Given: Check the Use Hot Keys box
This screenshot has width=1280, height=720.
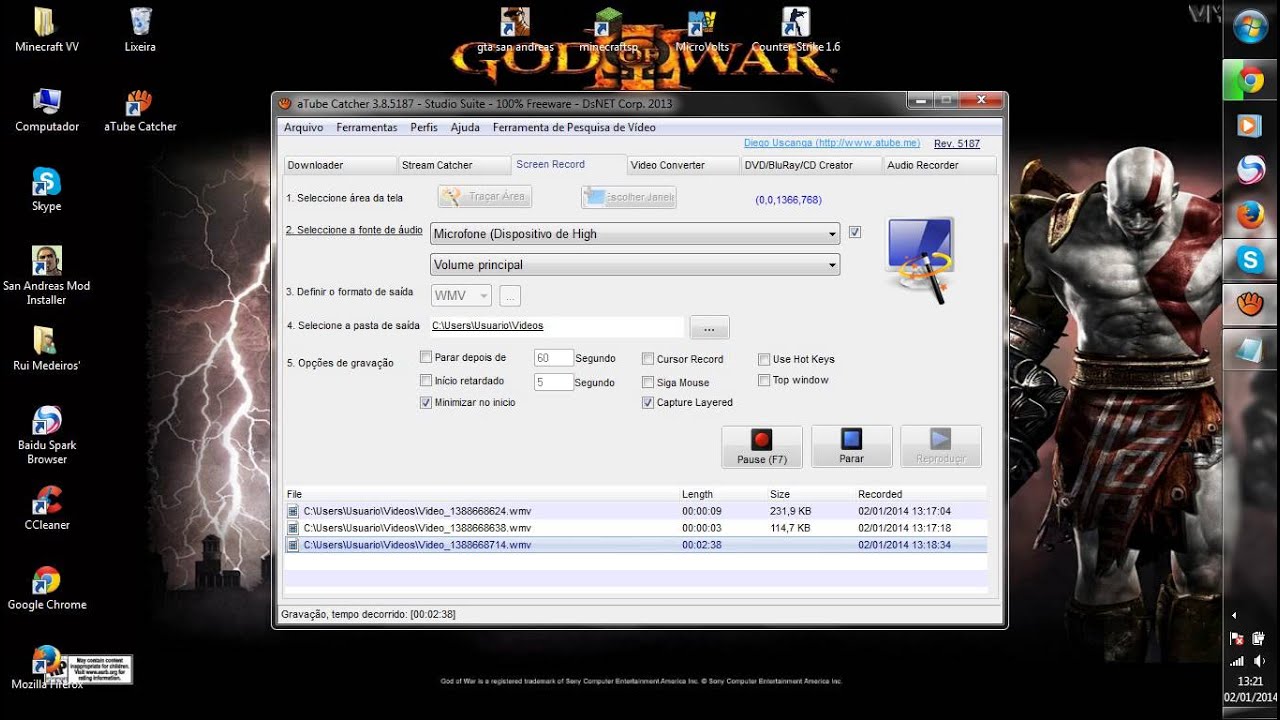Looking at the screenshot, I should pos(764,358).
